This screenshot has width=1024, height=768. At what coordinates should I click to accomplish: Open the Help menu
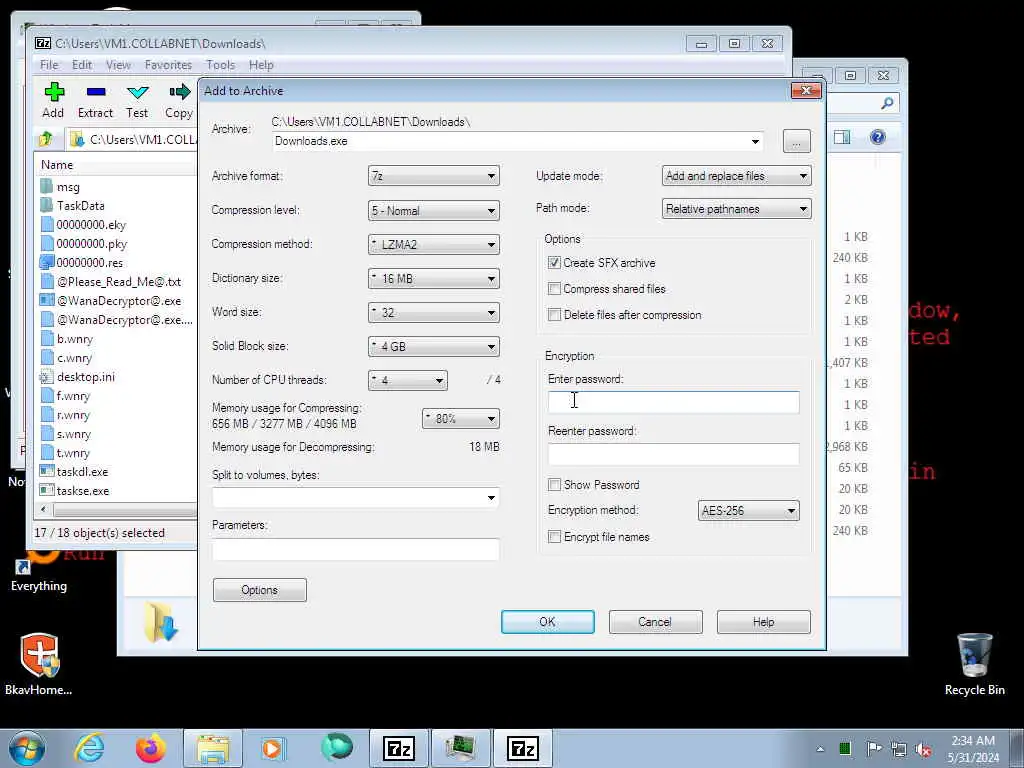click(x=261, y=65)
